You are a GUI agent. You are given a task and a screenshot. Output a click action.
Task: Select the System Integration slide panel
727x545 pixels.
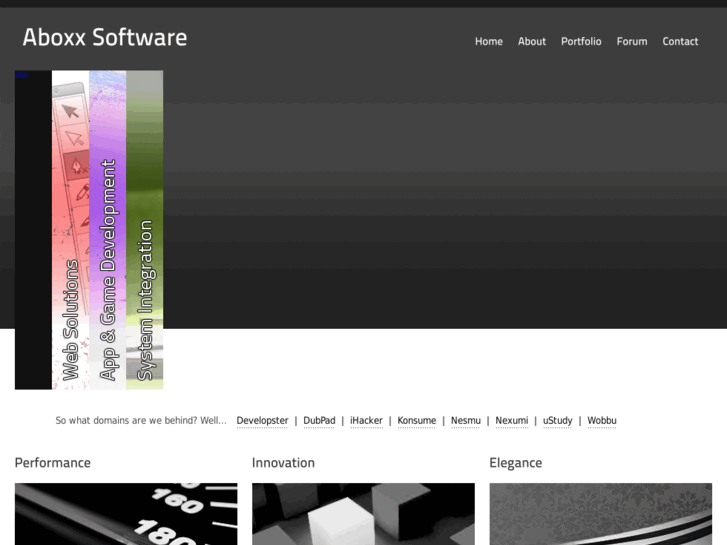pos(145,230)
